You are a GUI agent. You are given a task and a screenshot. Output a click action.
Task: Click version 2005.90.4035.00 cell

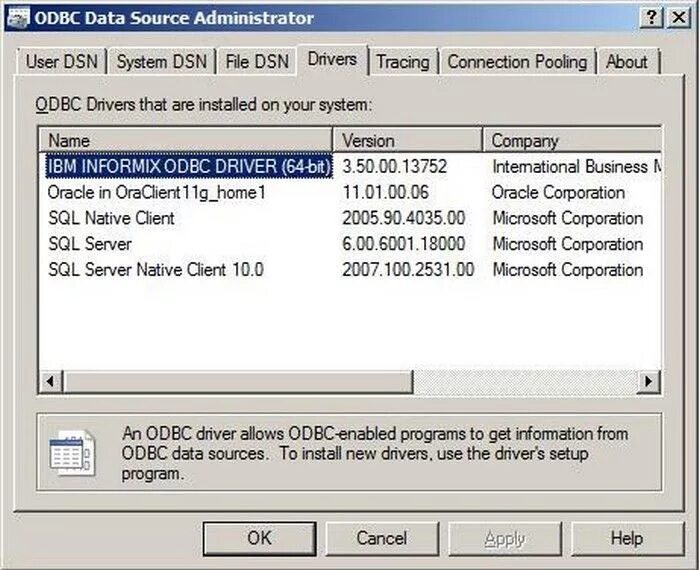pos(404,218)
